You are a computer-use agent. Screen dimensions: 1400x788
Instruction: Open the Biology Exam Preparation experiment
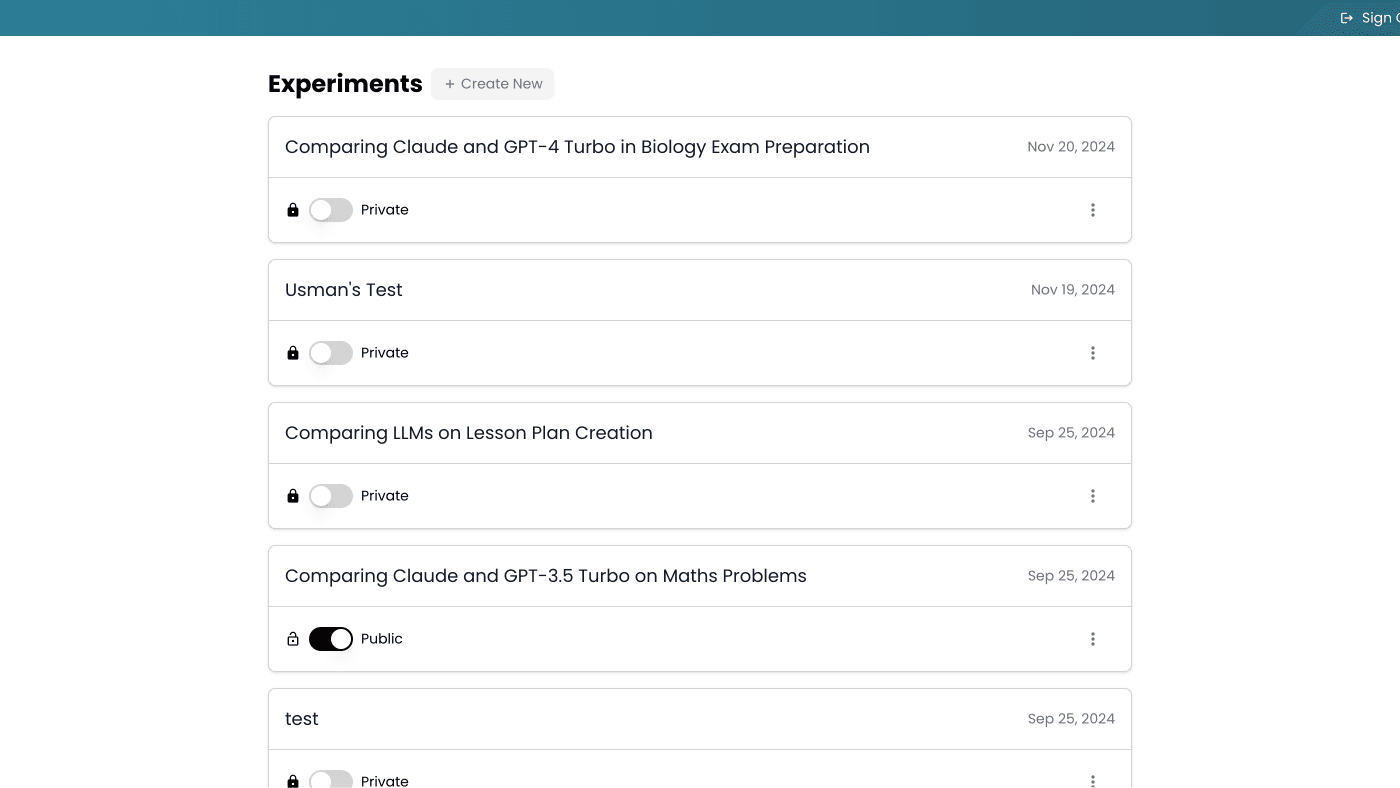577,147
